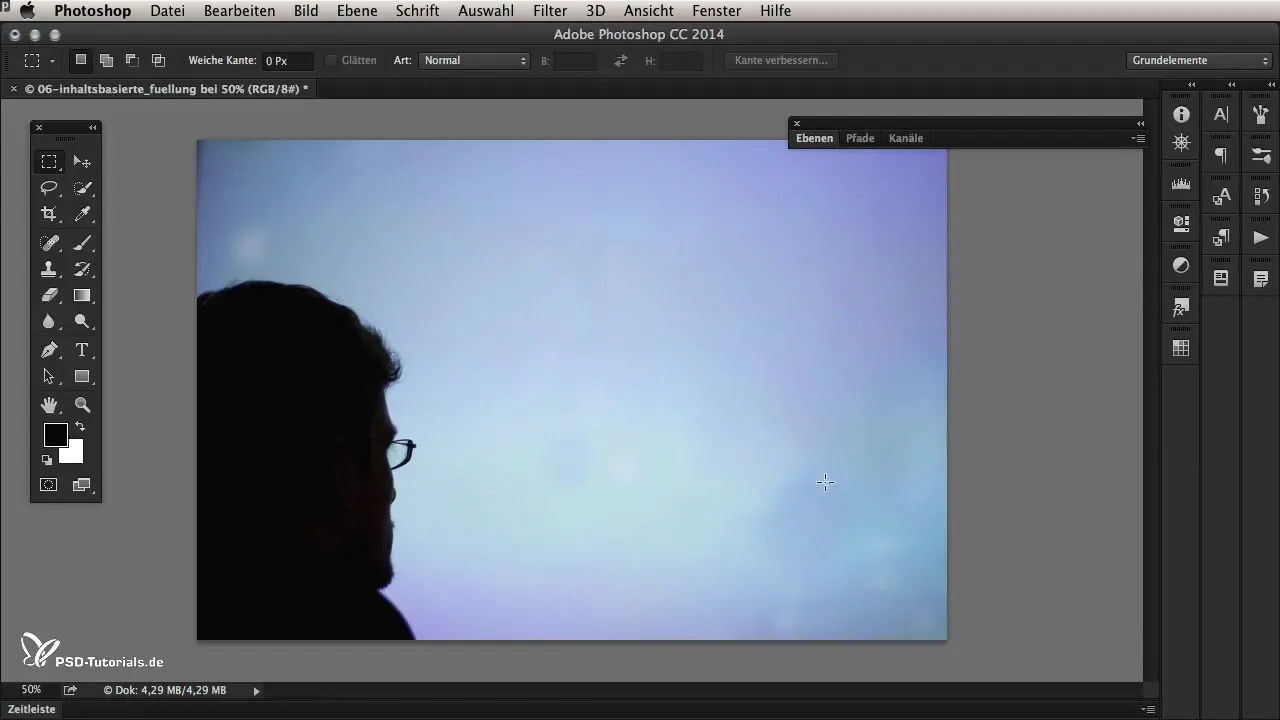
Task: Open the Art Normal dropdown
Action: (x=474, y=61)
